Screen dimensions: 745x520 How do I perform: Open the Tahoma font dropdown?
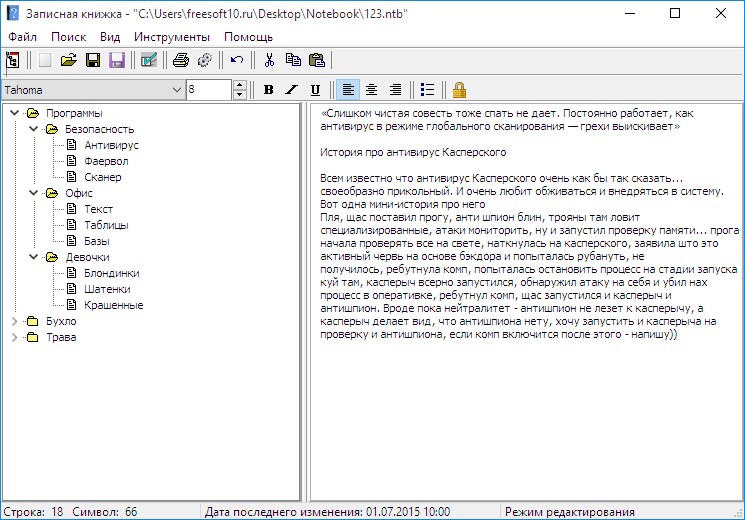[176, 90]
